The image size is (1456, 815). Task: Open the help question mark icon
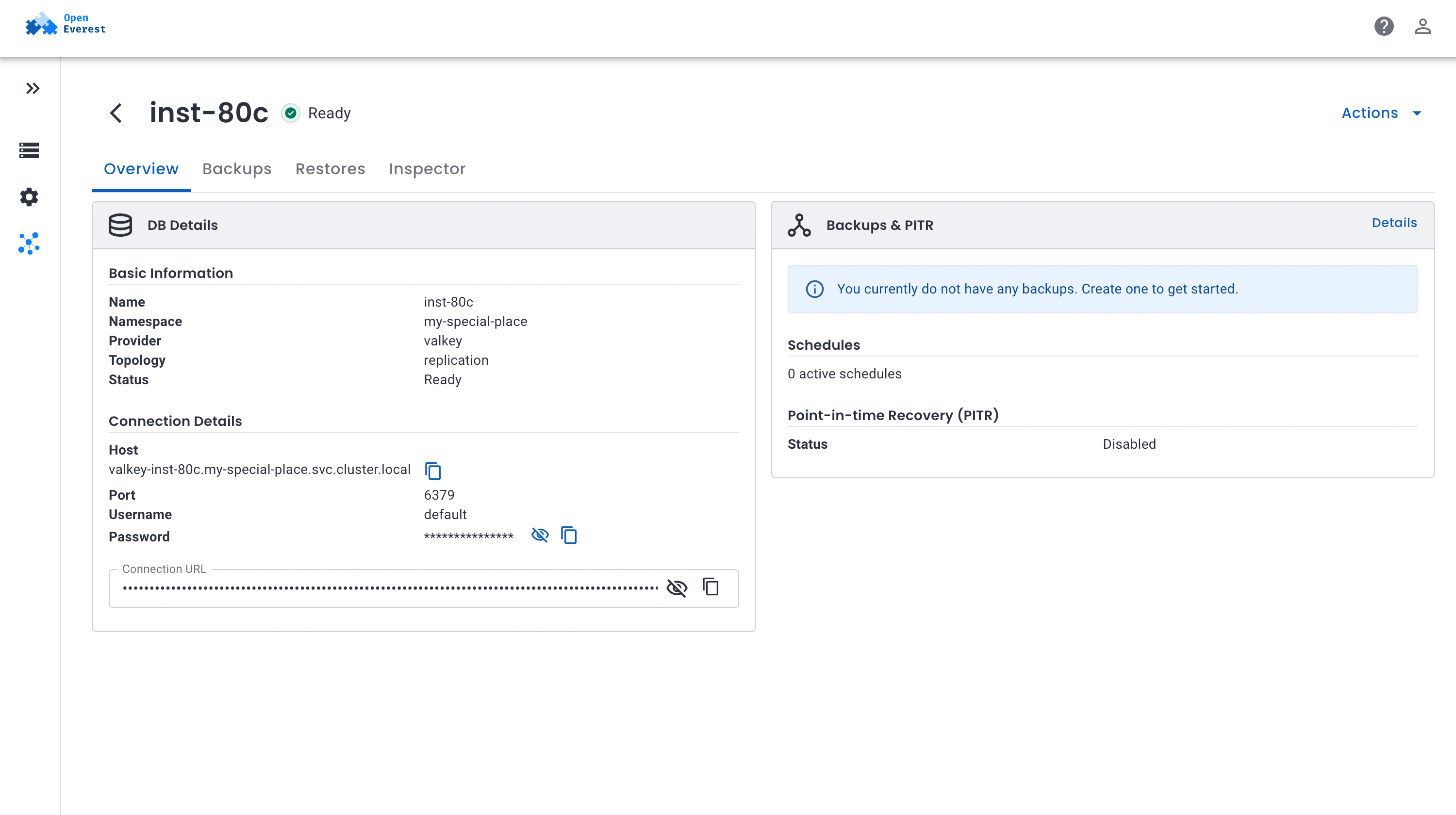[x=1384, y=27]
